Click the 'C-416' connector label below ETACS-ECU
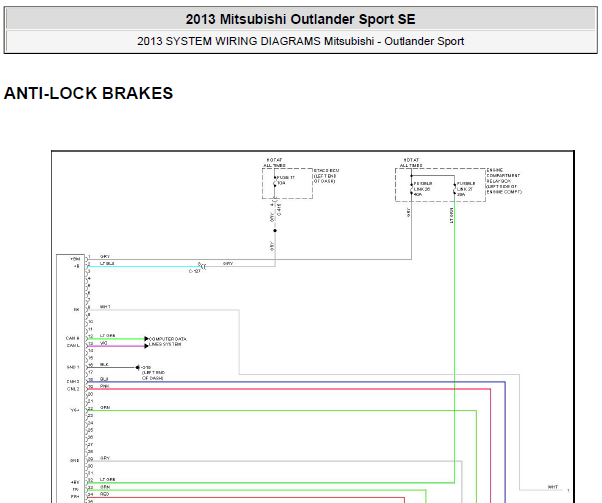 279,210
